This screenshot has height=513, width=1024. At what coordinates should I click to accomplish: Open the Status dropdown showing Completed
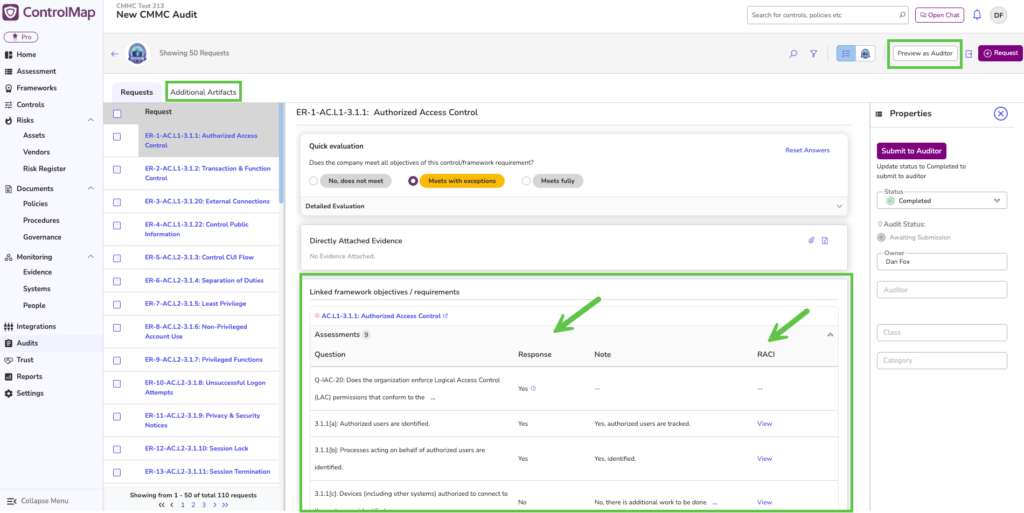[943, 200]
